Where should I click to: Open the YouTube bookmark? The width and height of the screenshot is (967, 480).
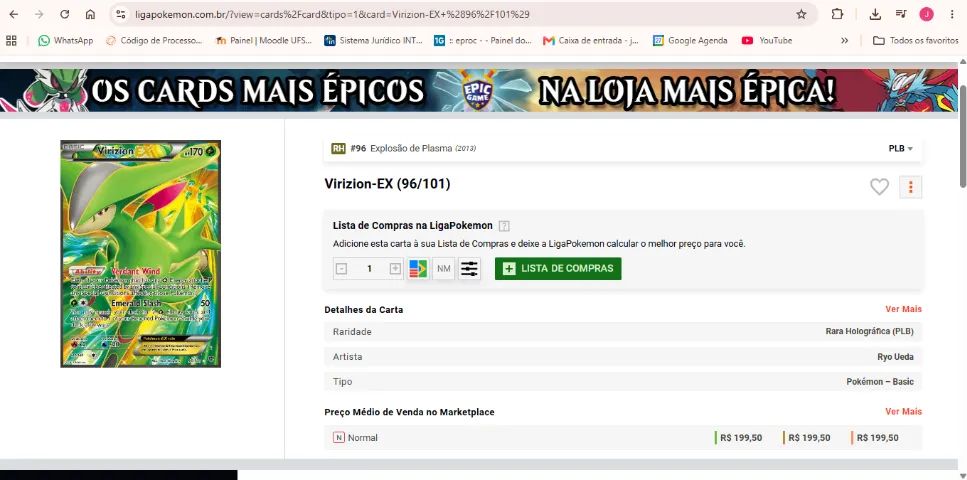pyautogui.click(x=767, y=40)
